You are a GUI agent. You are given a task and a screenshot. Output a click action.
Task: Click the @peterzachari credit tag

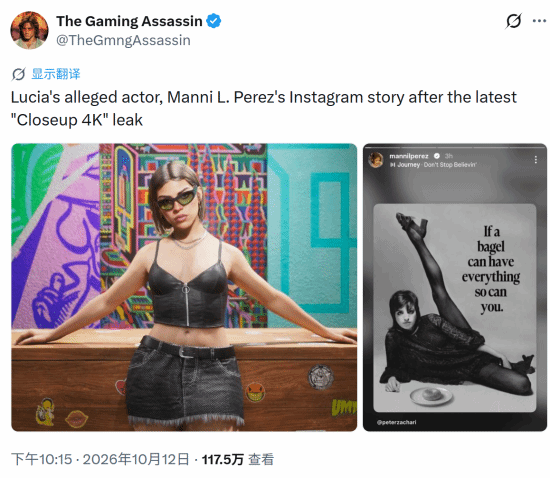pyautogui.click(x=396, y=422)
